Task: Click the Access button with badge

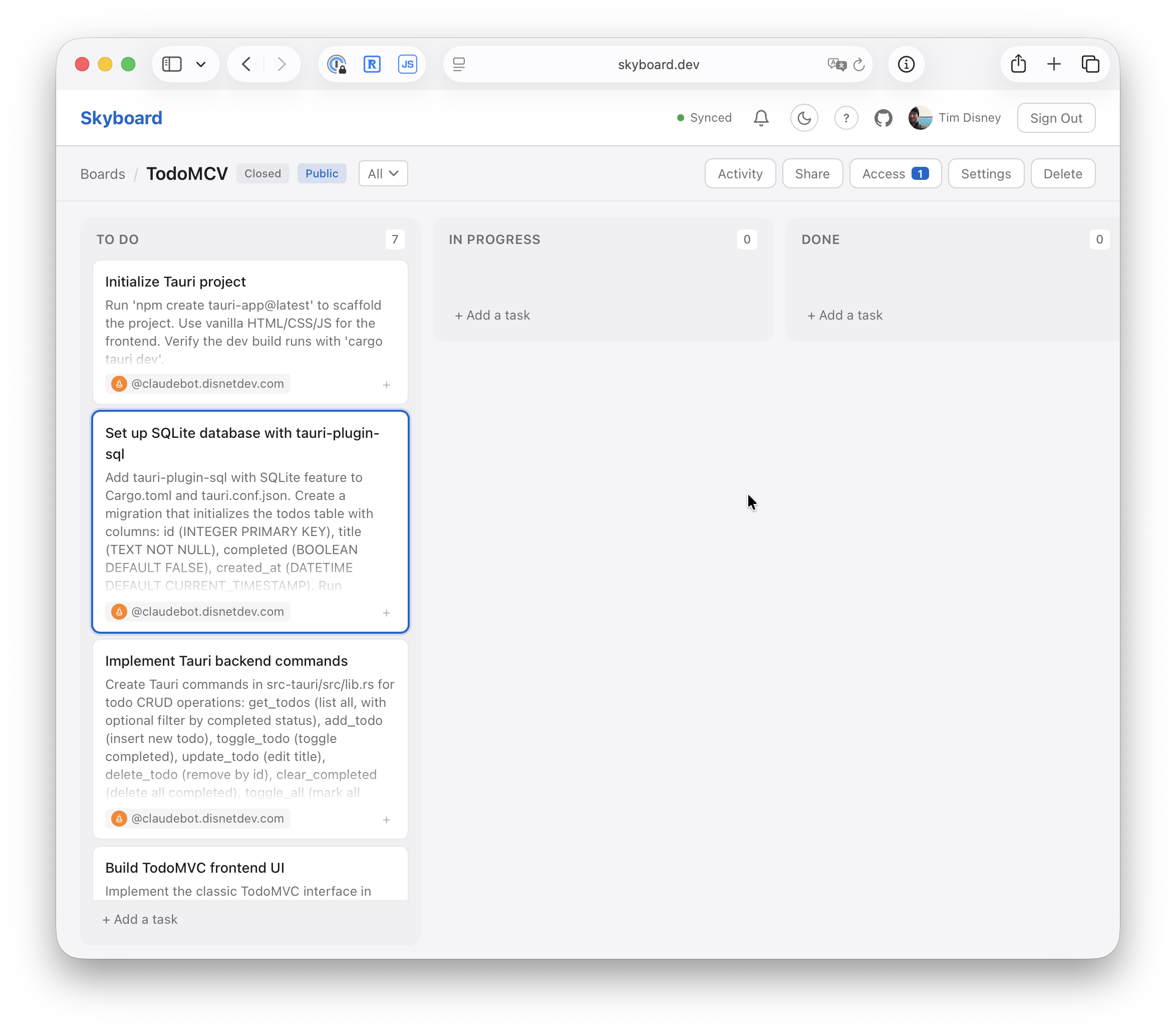Action: pos(895,173)
